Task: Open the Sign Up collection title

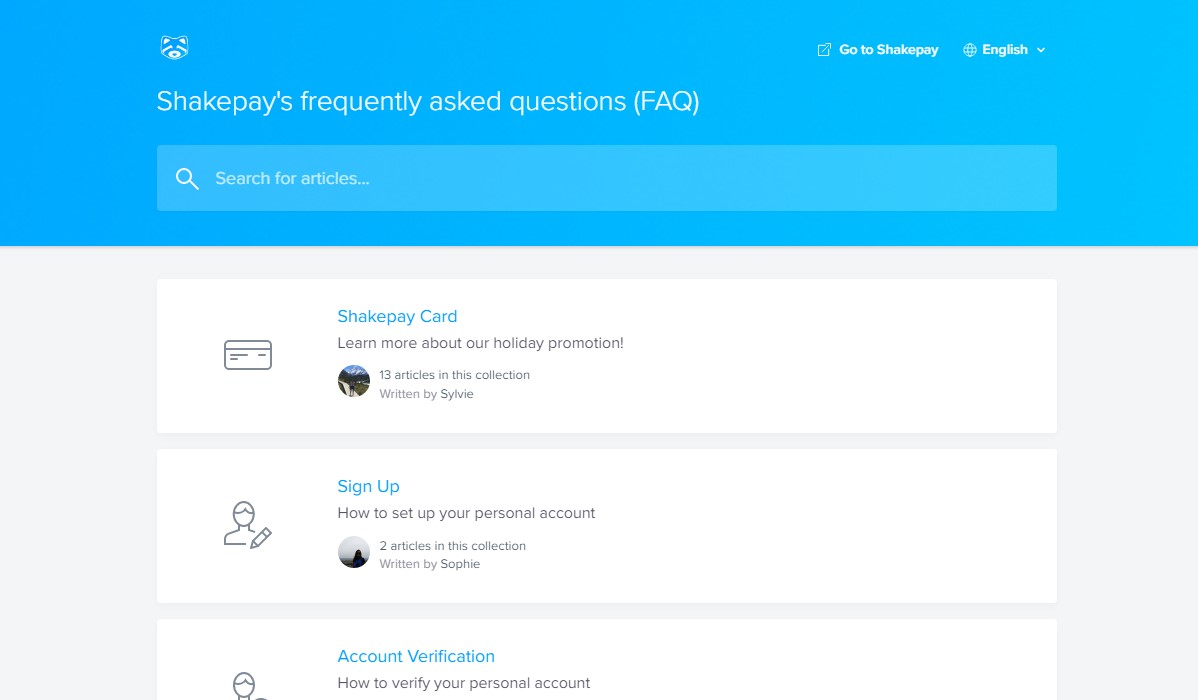Action: [368, 487]
